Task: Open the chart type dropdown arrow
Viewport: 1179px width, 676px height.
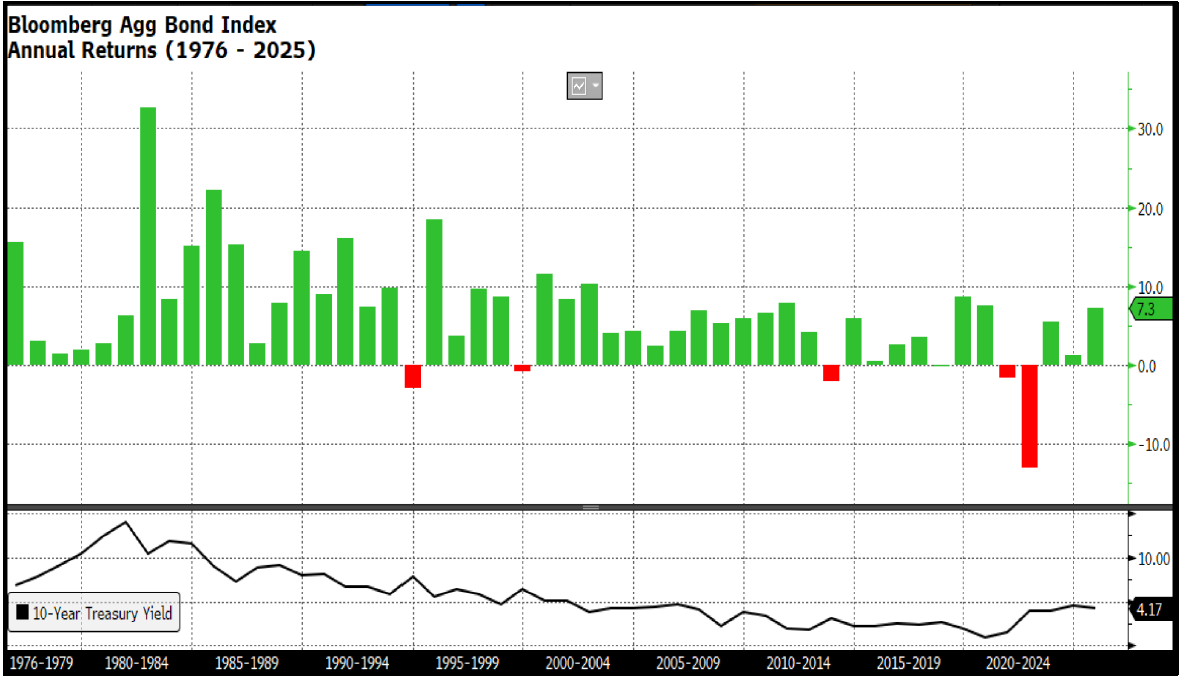Action: [596, 87]
